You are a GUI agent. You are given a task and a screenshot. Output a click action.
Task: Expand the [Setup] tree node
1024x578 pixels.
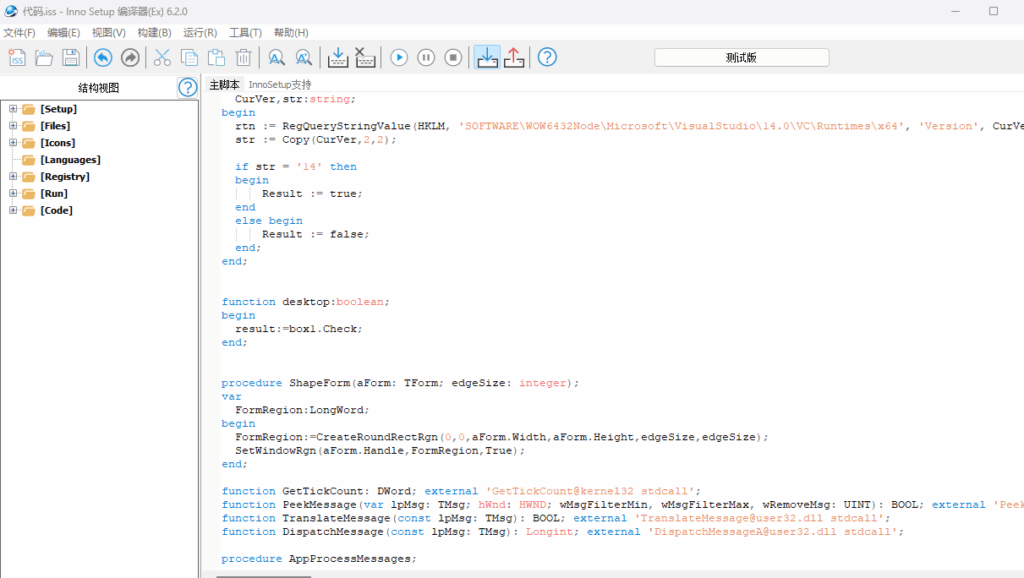(x=13, y=109)
